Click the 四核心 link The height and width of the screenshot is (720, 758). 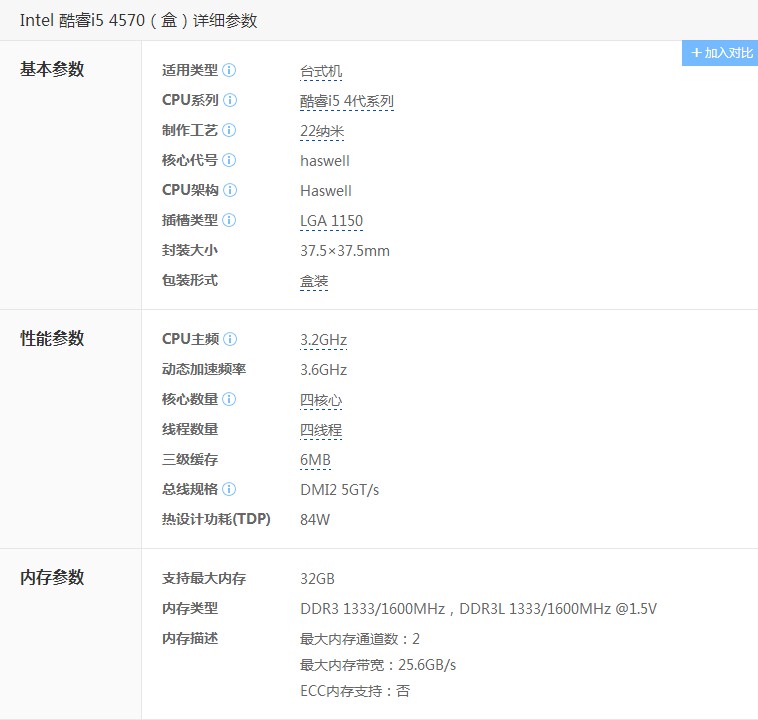[321, 400]
